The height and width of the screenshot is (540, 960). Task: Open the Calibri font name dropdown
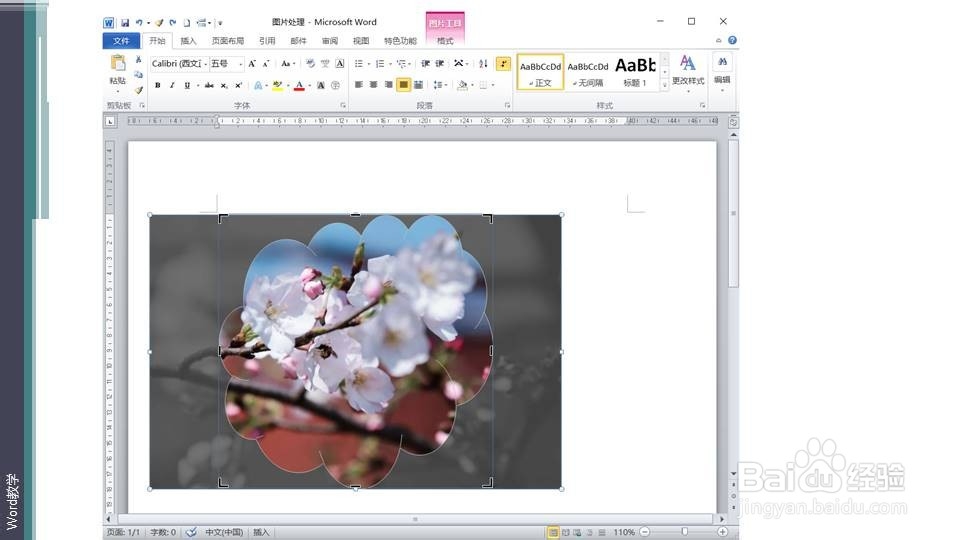(x=206, y=64)
